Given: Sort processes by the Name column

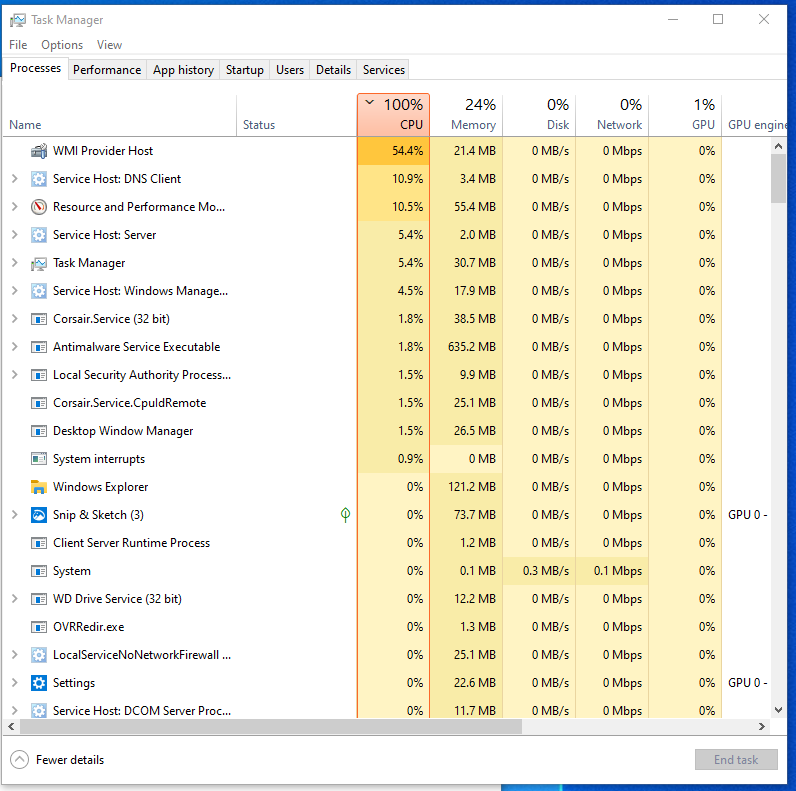Looking at the screenshot, I should click(x=120, y=115).
